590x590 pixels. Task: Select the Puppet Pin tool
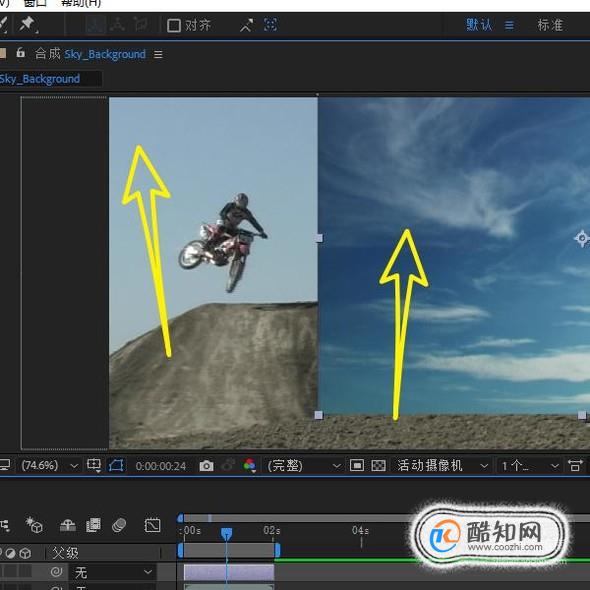click(28, 25)
